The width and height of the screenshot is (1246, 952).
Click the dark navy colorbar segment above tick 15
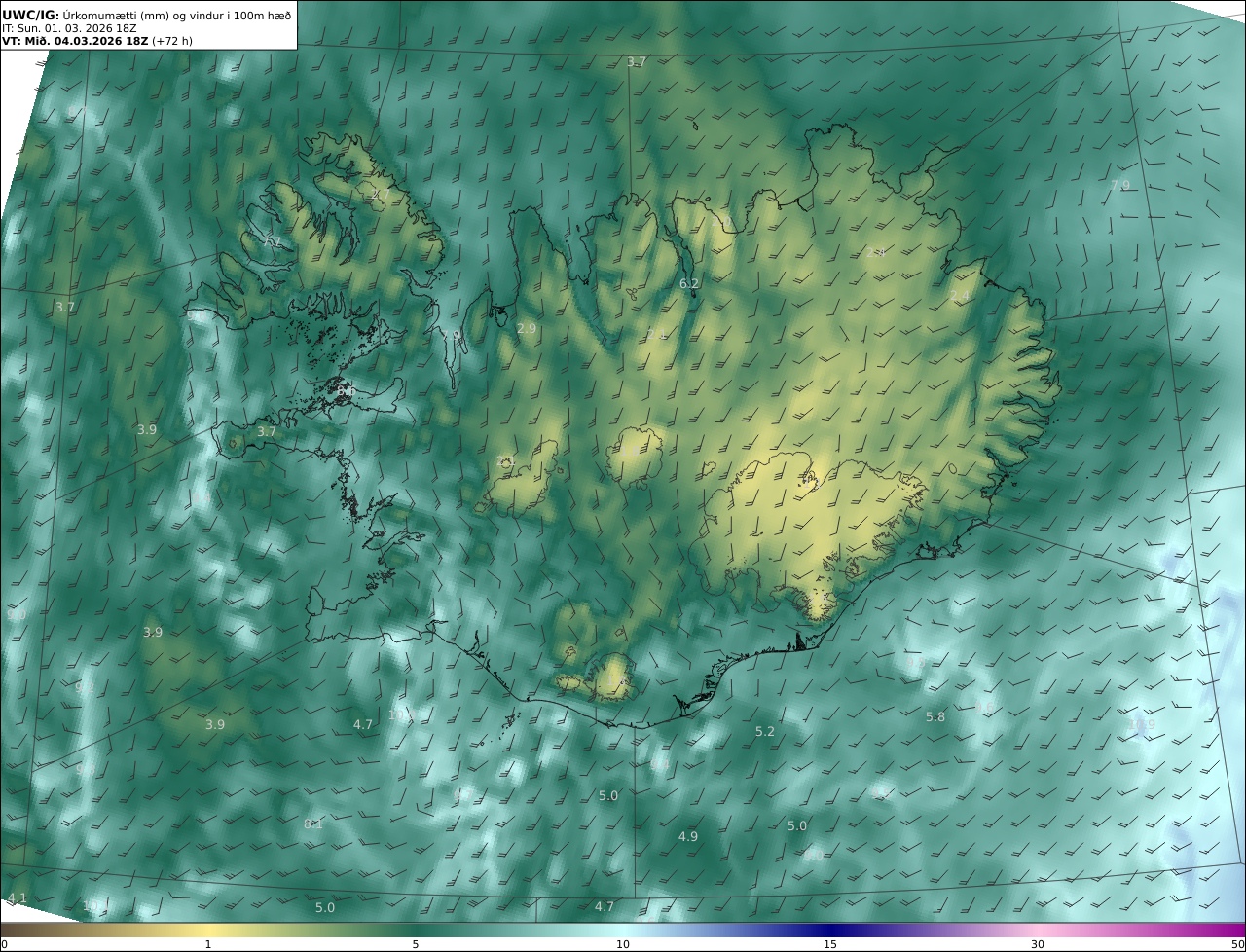pyautogui.click(x=830, y=931)
